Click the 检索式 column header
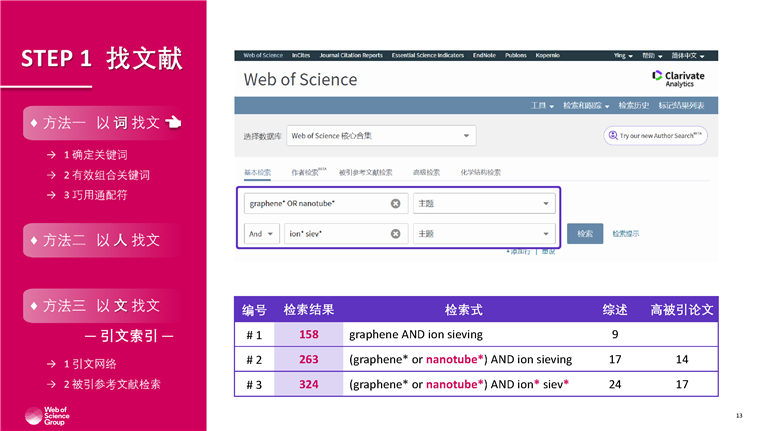The width and height of the screenshot is (768, 431). point(463,310)
